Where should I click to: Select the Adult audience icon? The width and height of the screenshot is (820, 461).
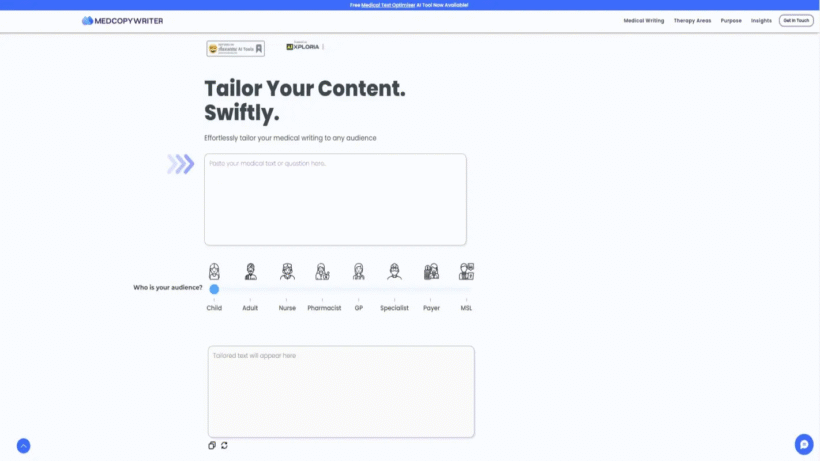(250, 271)
